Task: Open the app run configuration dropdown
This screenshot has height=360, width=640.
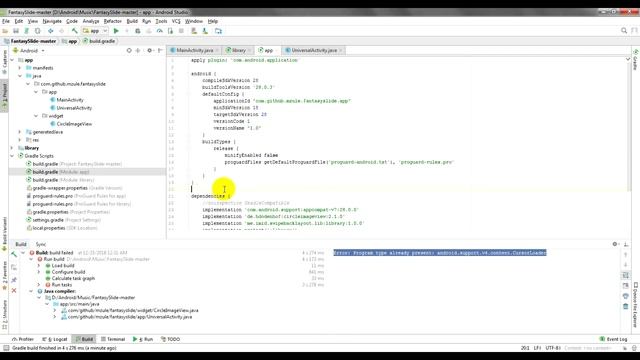Action: (95, 31)
